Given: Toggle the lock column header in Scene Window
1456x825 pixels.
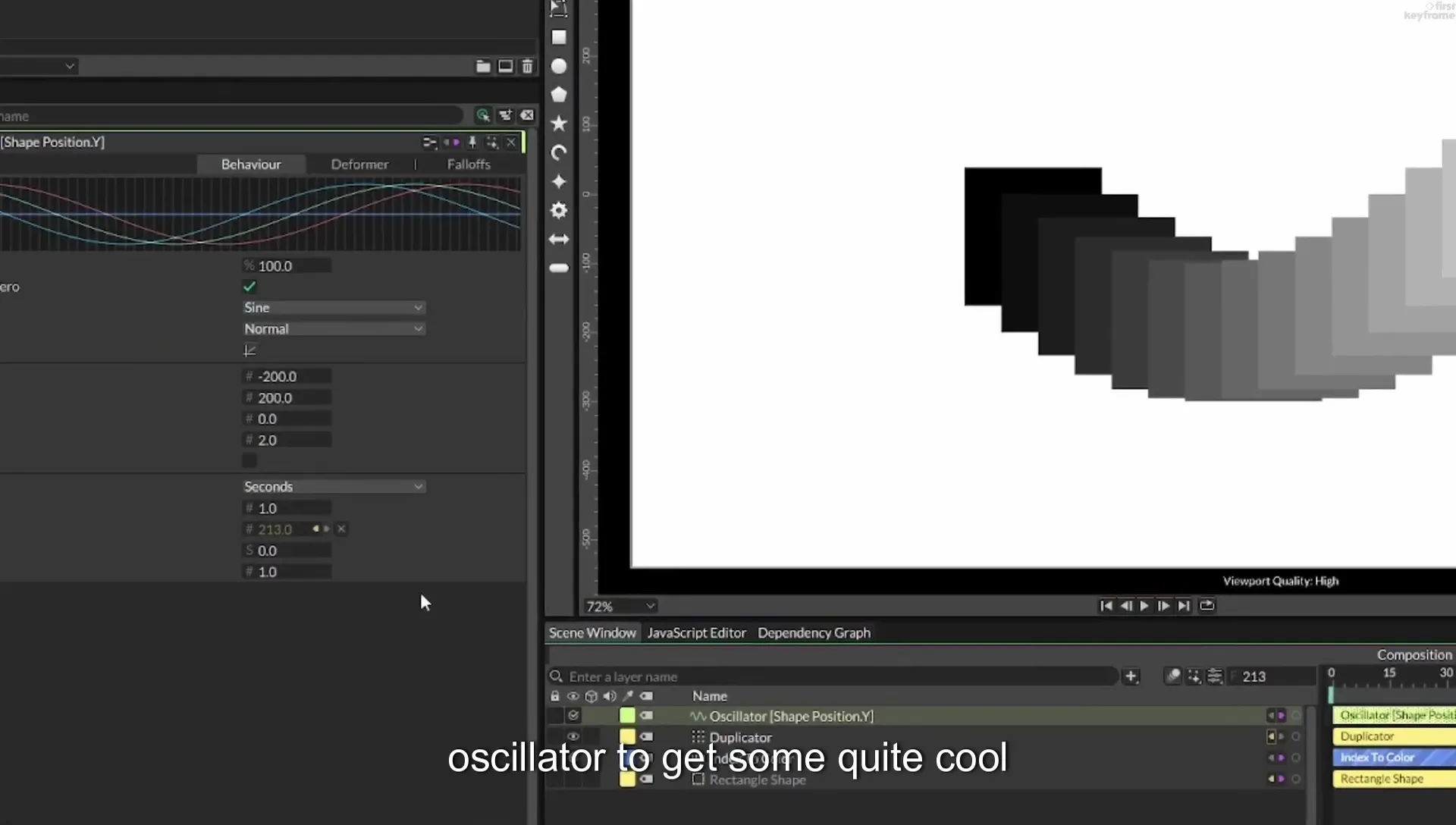Looking at the screenshot, I should click(555, 695).
